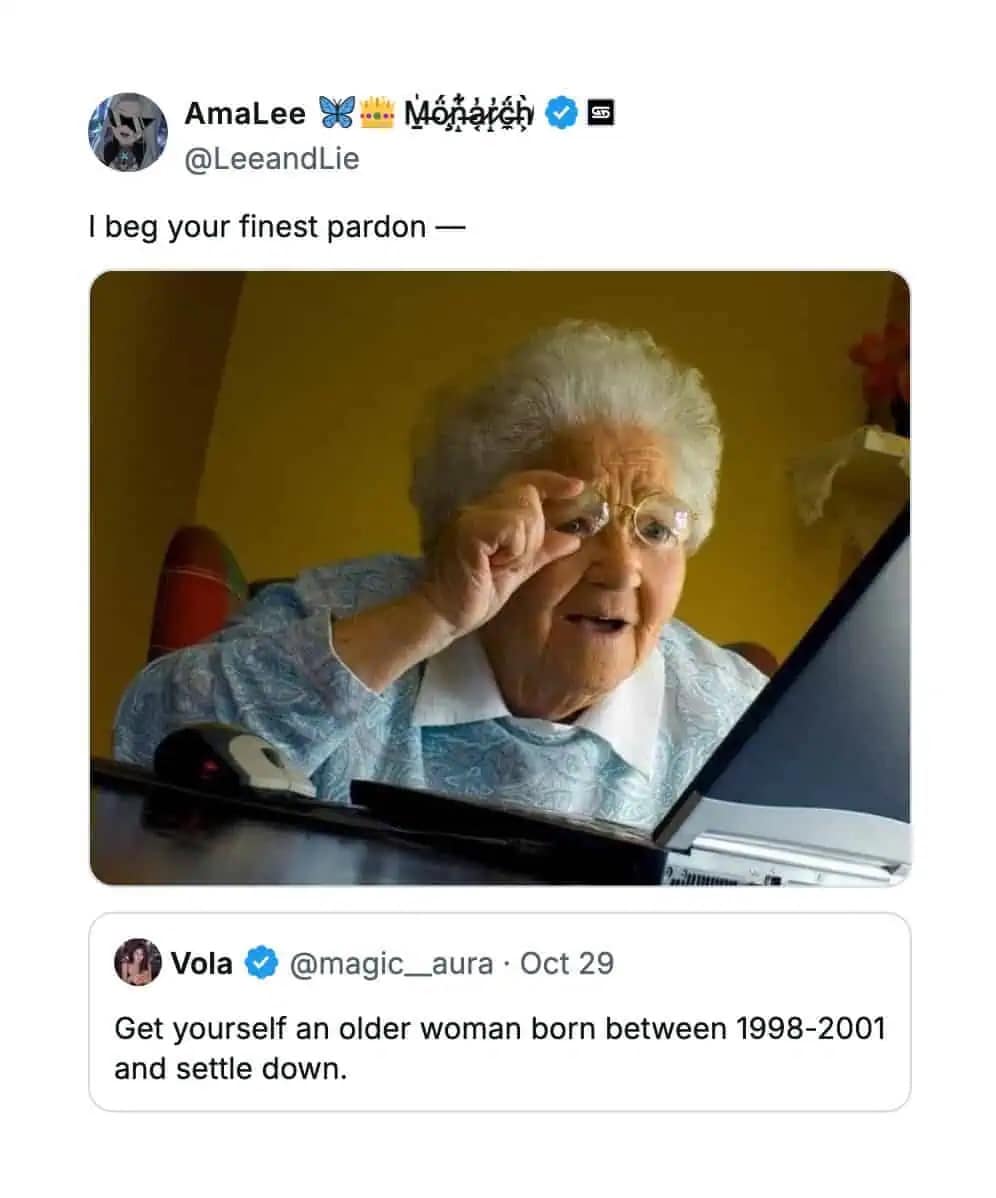
Task: Open the square affiliation badge after the checkmark
Action: 601,113
